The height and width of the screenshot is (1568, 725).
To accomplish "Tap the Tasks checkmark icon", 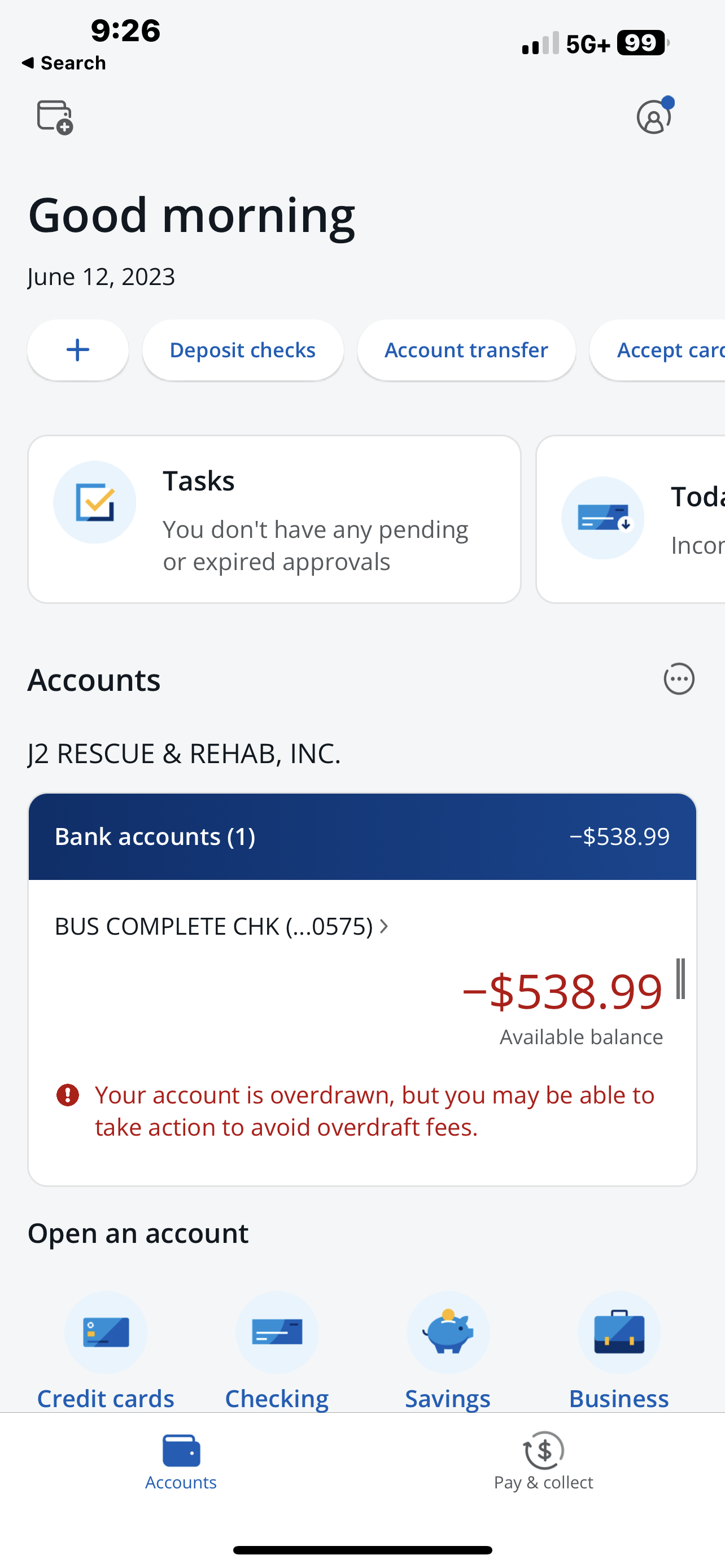I will click(x=94, y=502).
